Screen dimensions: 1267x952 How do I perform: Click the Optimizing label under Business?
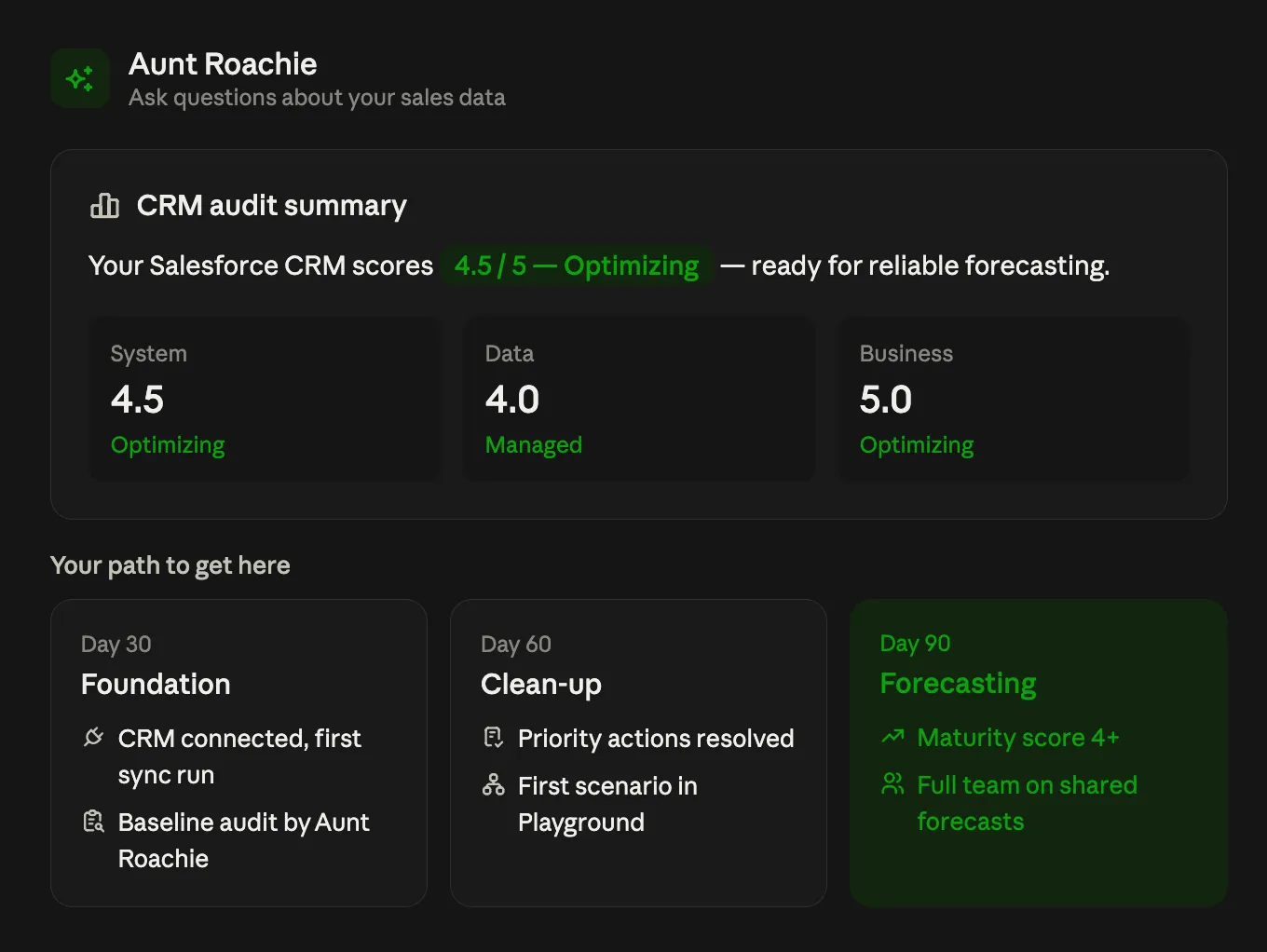coord(917,445)
